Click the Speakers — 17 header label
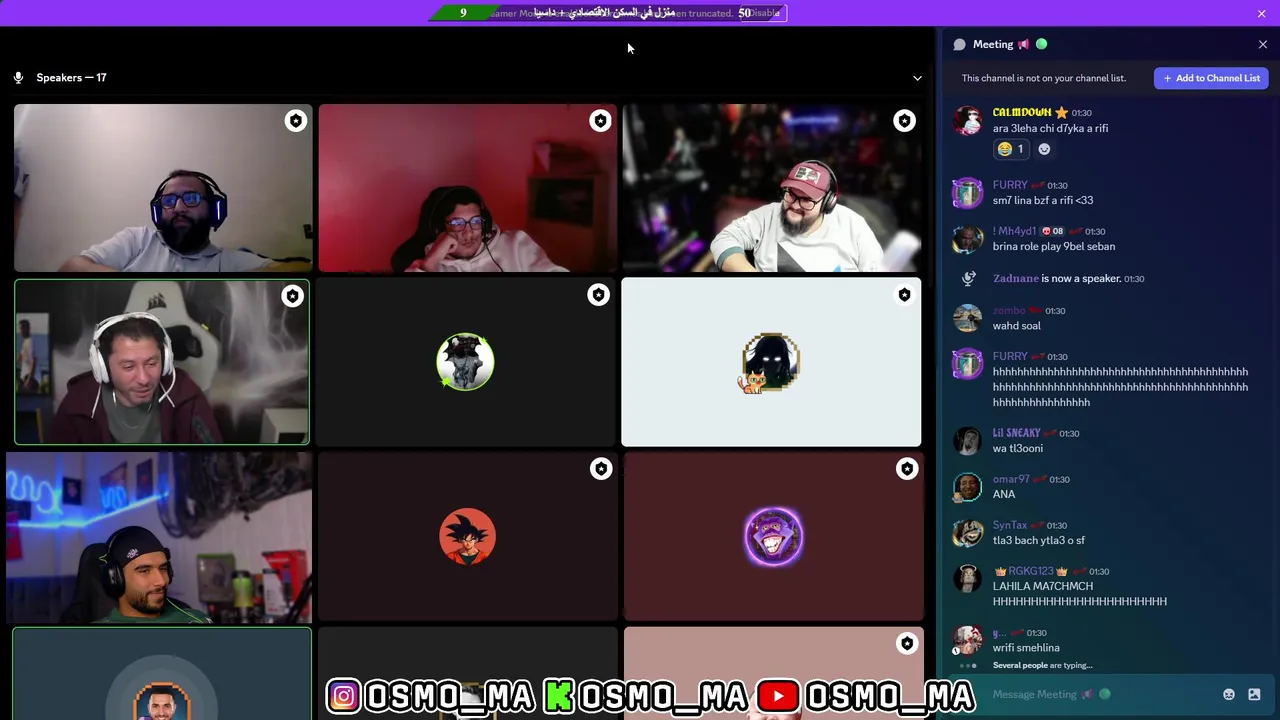The image size is (1280, 720). 71,78
